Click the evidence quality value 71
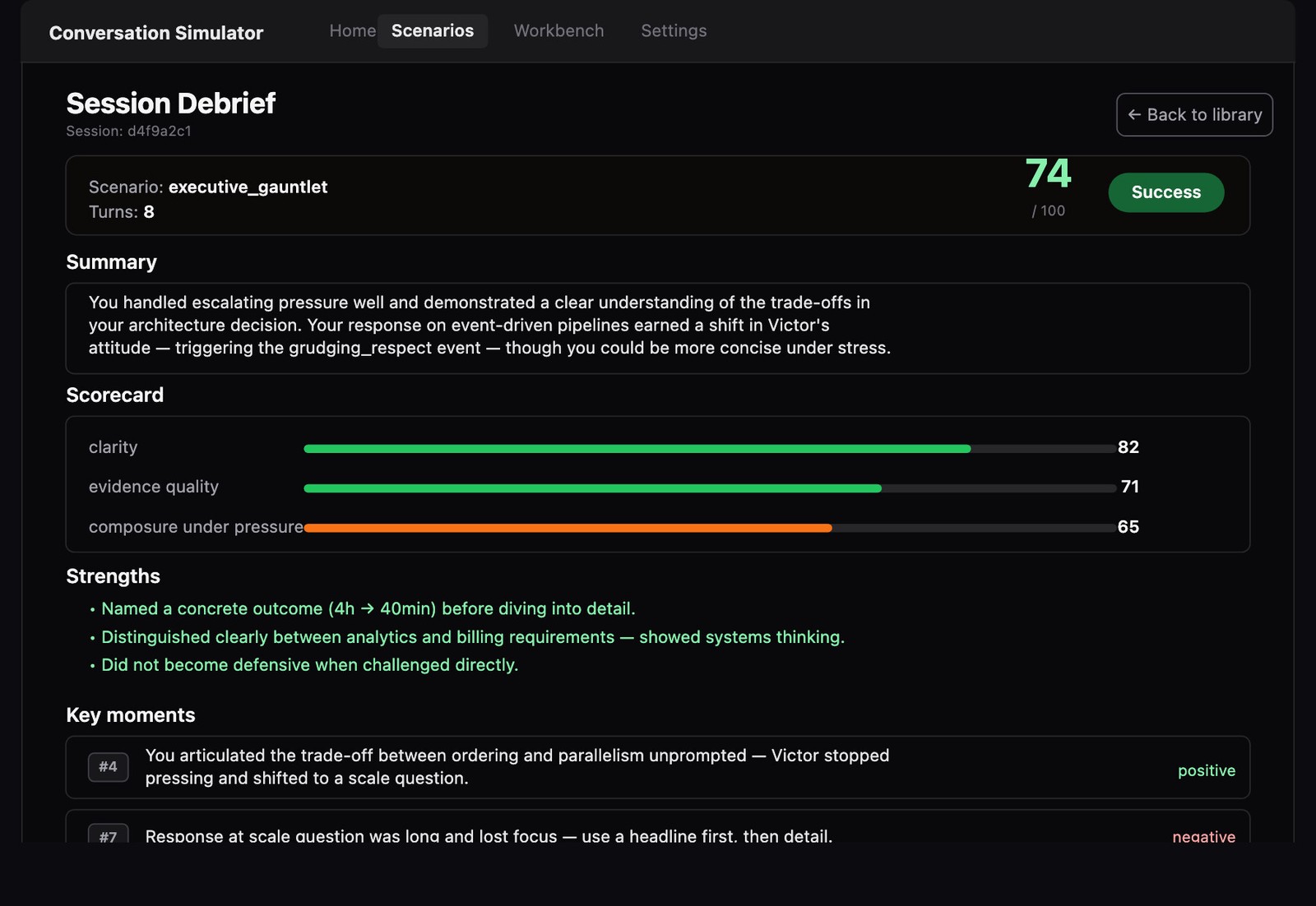1316x906 pixels. (x=1130, y=487)
